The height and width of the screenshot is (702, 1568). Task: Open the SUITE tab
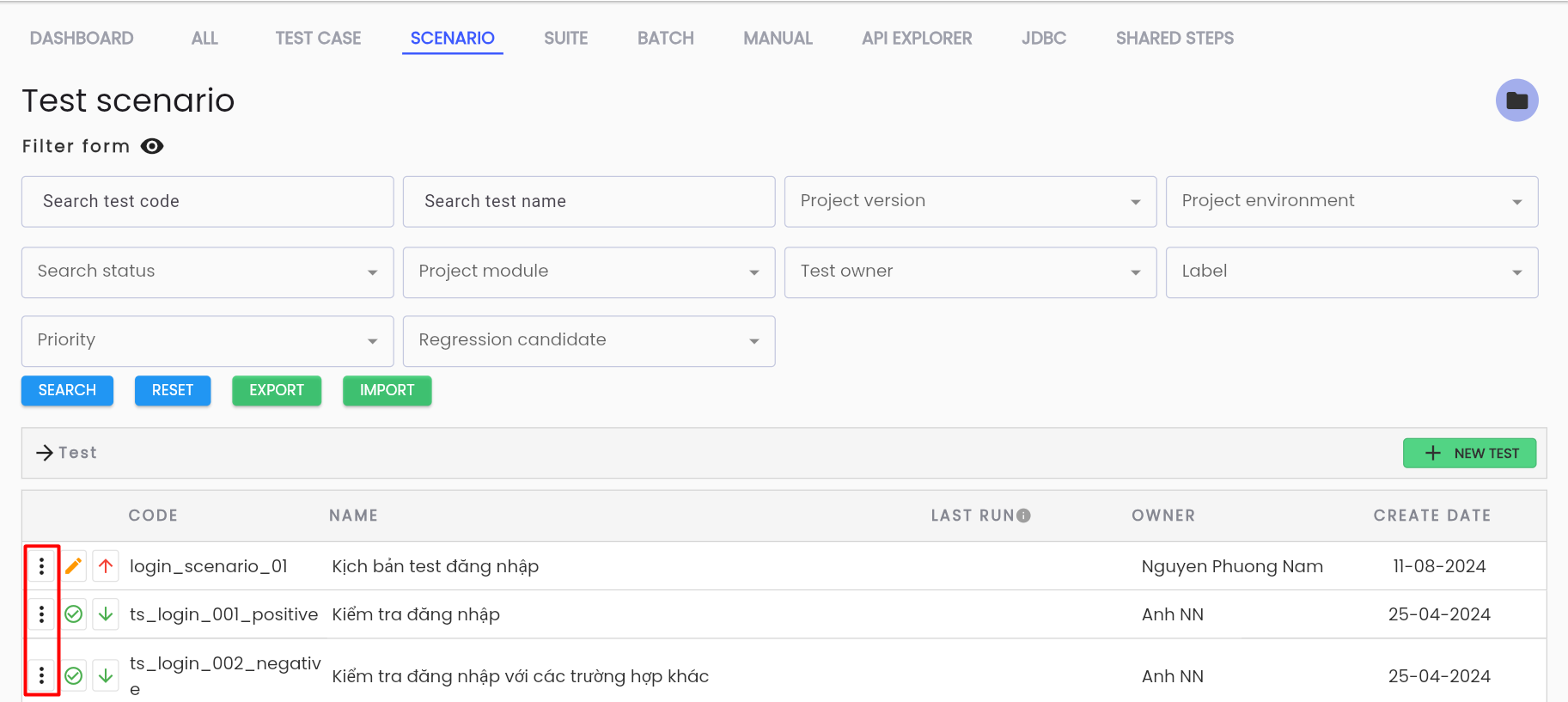click(x=565, y=39)
